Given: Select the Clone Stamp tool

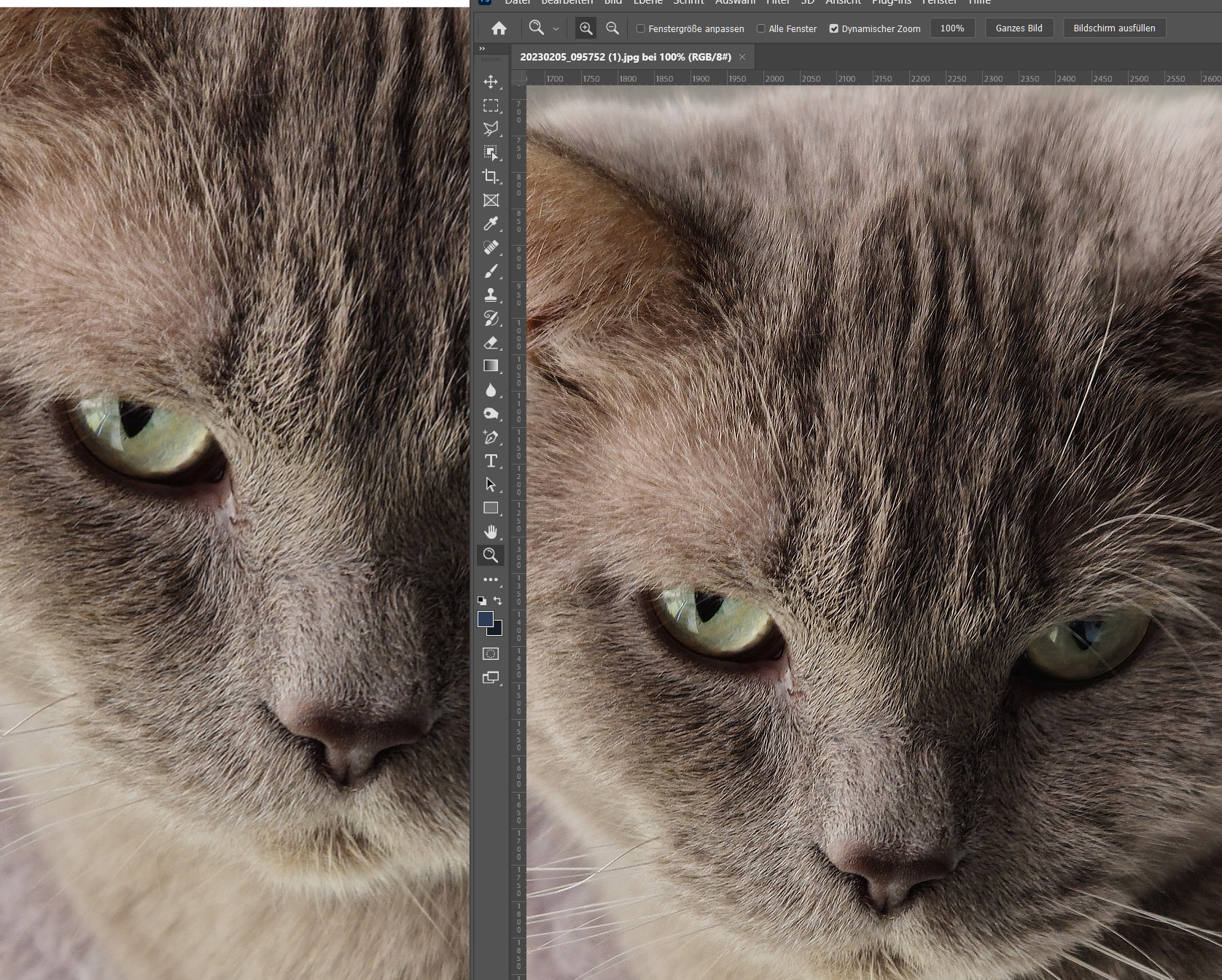Looking at the screenshot, I should 491,295.
